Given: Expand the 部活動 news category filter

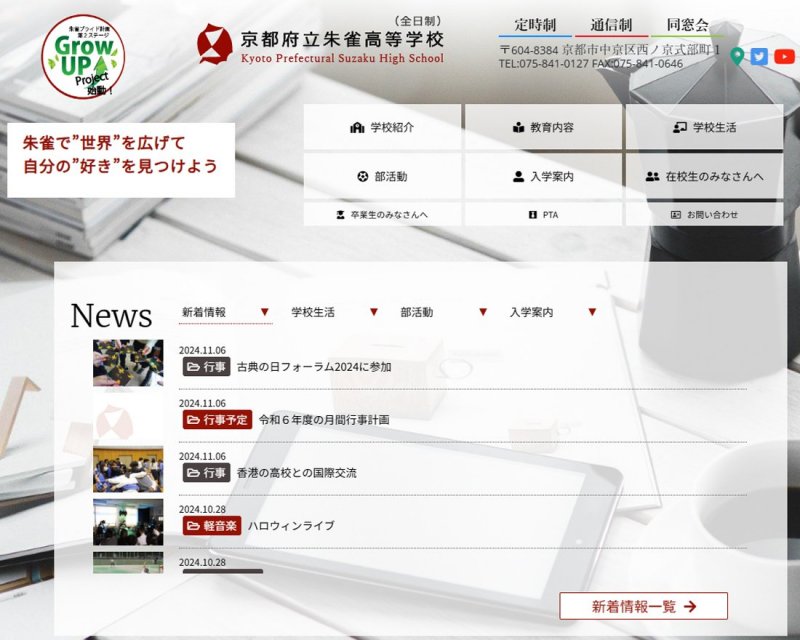Looking at the screenshot, I should point(443,312).
